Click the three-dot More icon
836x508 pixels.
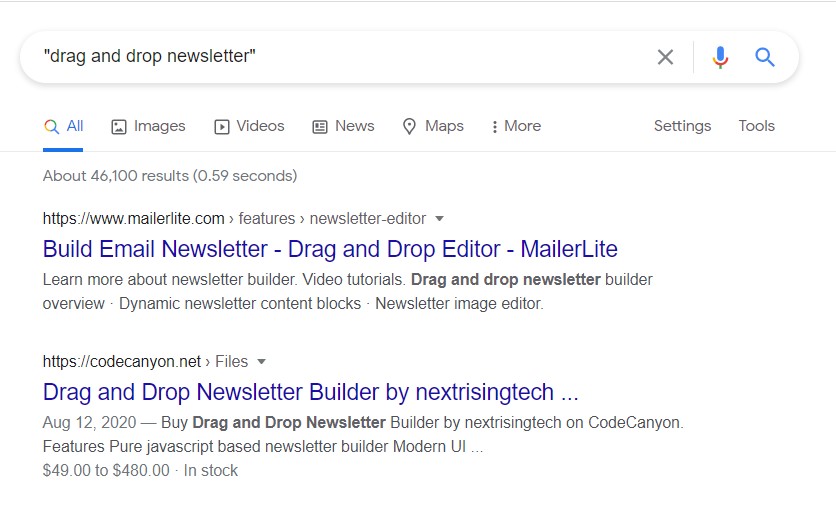pos(494,127)
